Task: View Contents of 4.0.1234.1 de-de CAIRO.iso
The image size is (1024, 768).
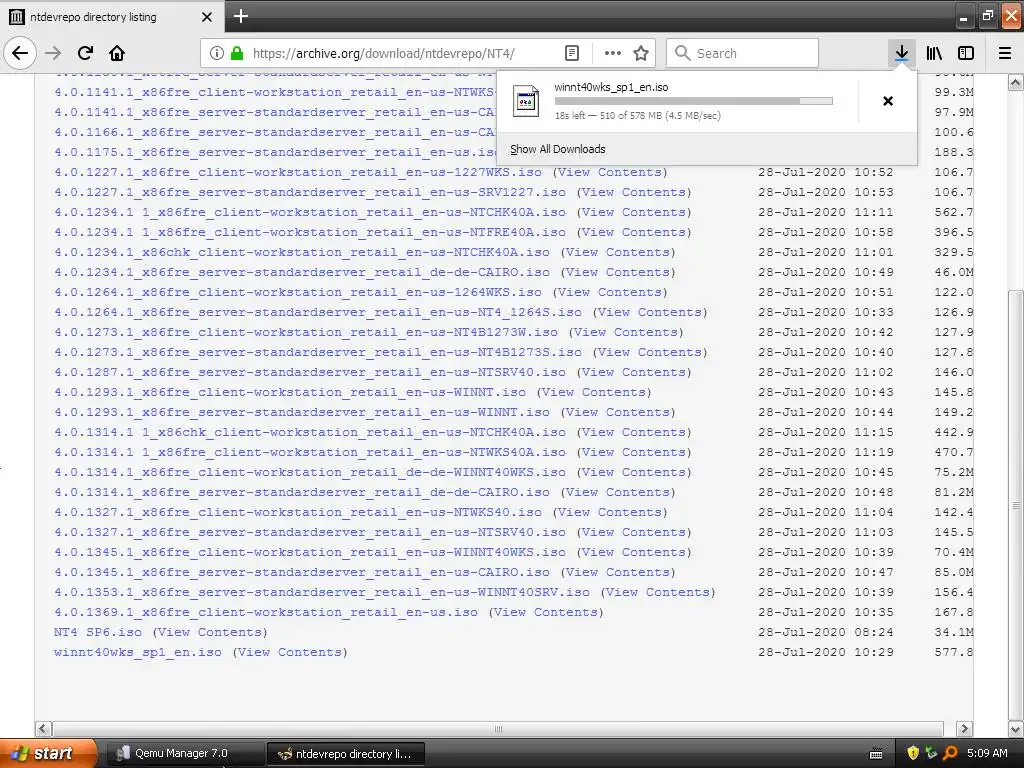Action: (x=618, y=272)
